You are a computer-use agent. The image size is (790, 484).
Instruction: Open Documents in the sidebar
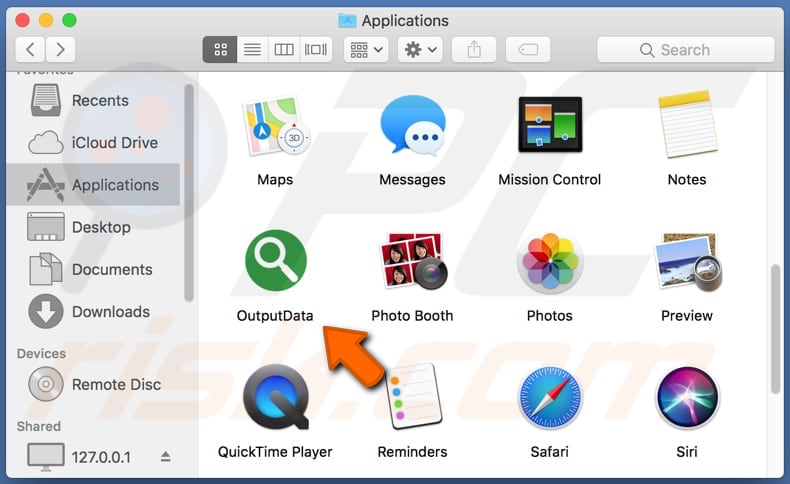(93, 269)
